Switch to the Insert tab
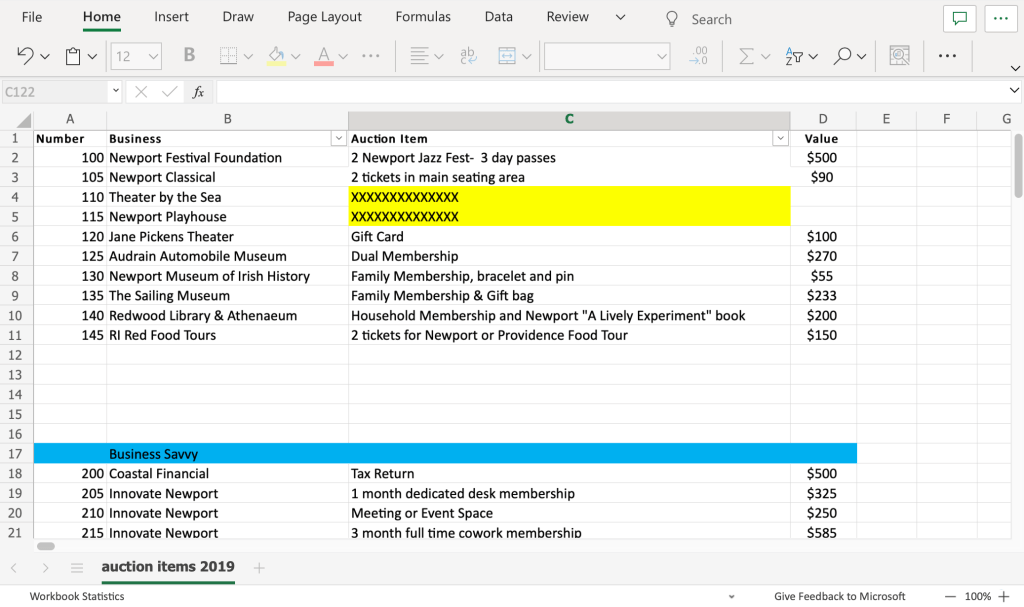 [171, 17]
